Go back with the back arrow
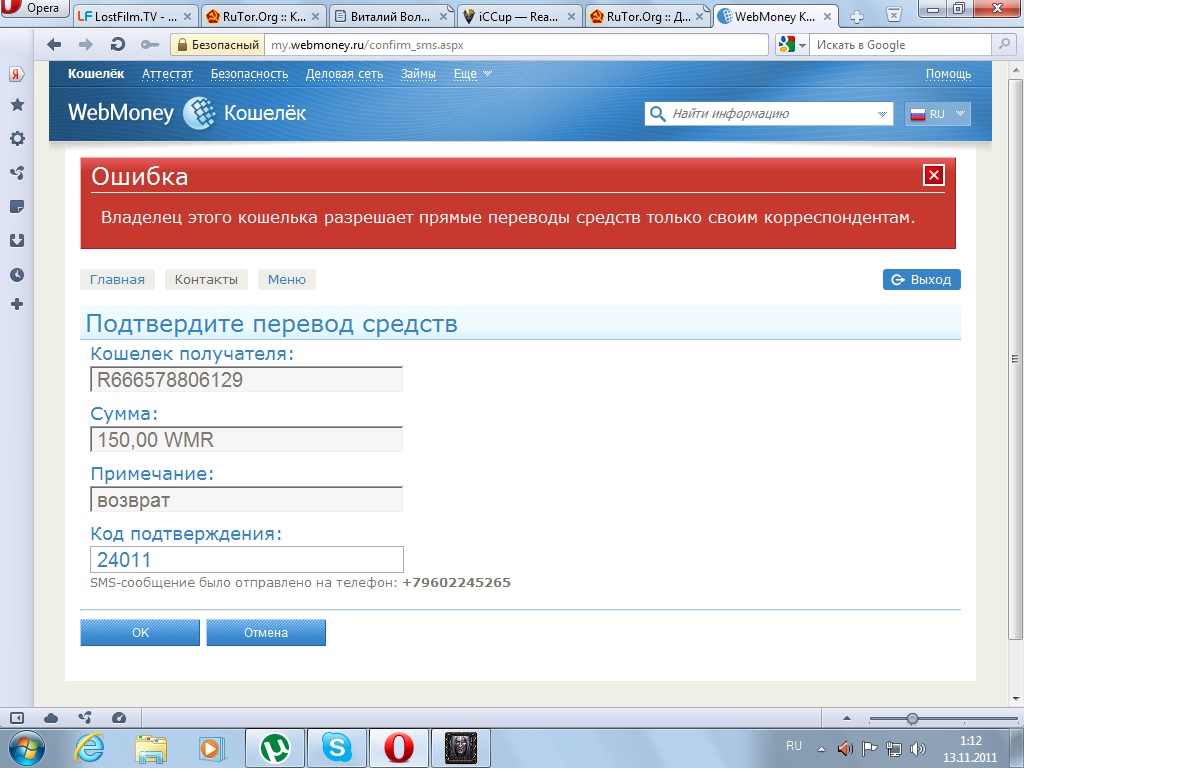This screenshot has height=772, width=1200. (x=54, y=45)
